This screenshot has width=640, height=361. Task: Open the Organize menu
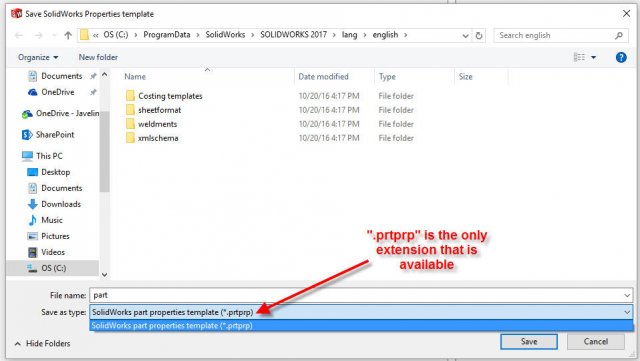(x=38, y=57)
